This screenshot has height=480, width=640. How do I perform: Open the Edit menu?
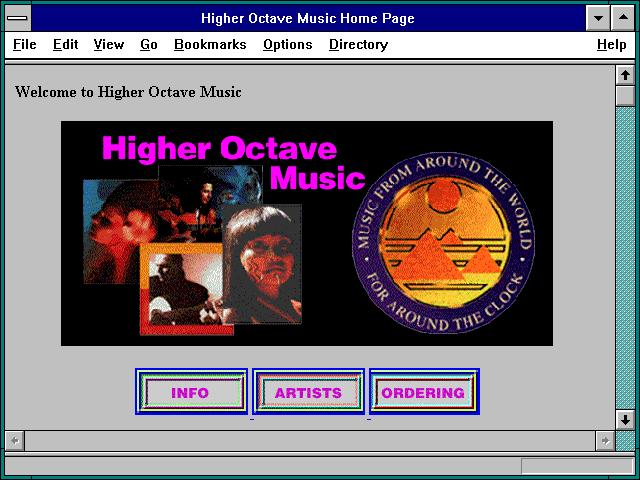[65, 44]
